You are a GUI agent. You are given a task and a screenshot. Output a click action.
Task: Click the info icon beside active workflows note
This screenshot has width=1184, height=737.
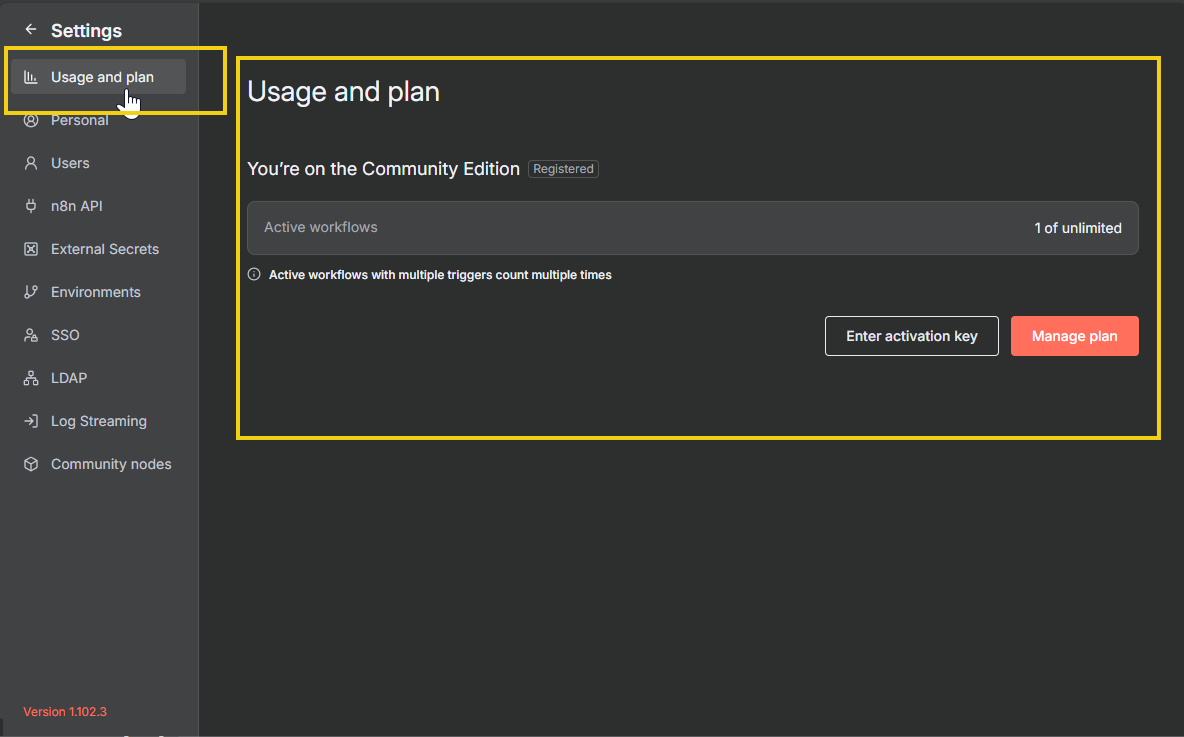[254, 274]
